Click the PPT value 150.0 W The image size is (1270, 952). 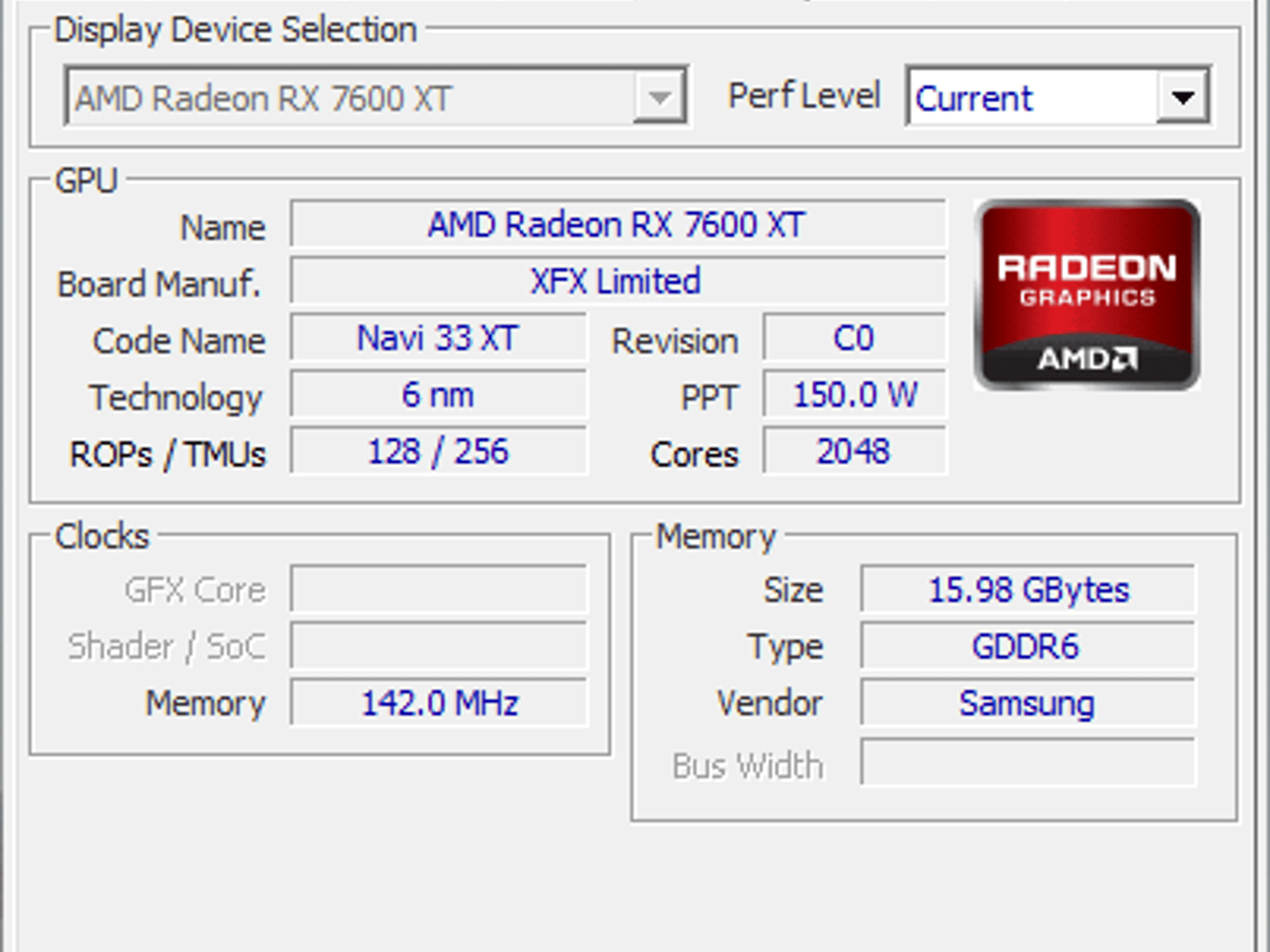tap(855, 394)
